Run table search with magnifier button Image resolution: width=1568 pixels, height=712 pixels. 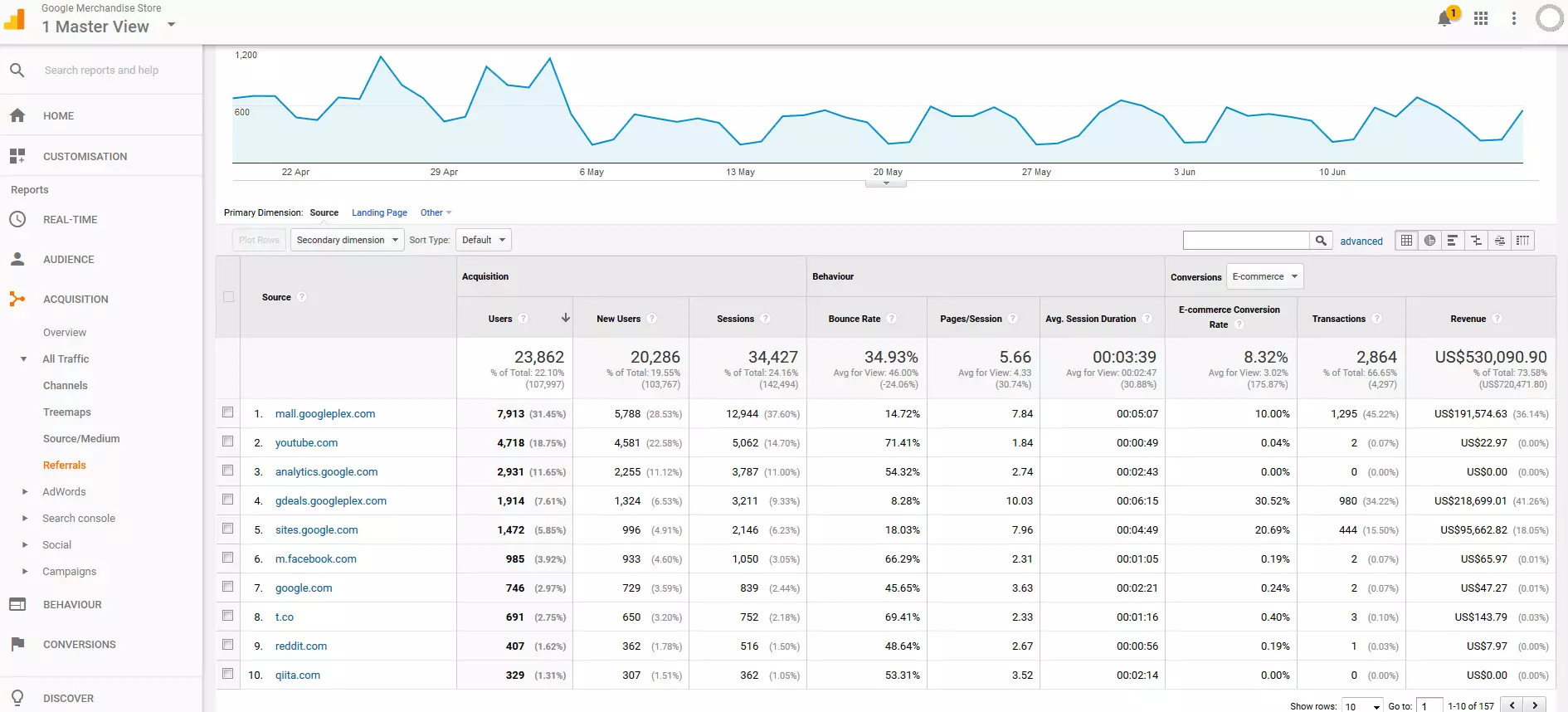click(1321, 241)
